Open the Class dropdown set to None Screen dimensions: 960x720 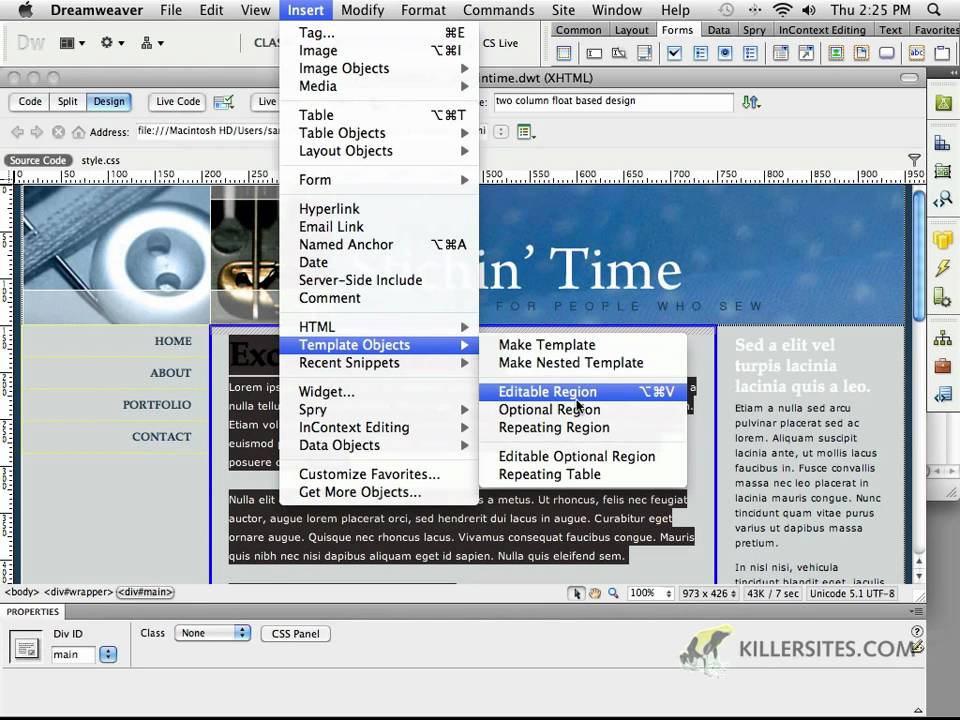point(212,633)
